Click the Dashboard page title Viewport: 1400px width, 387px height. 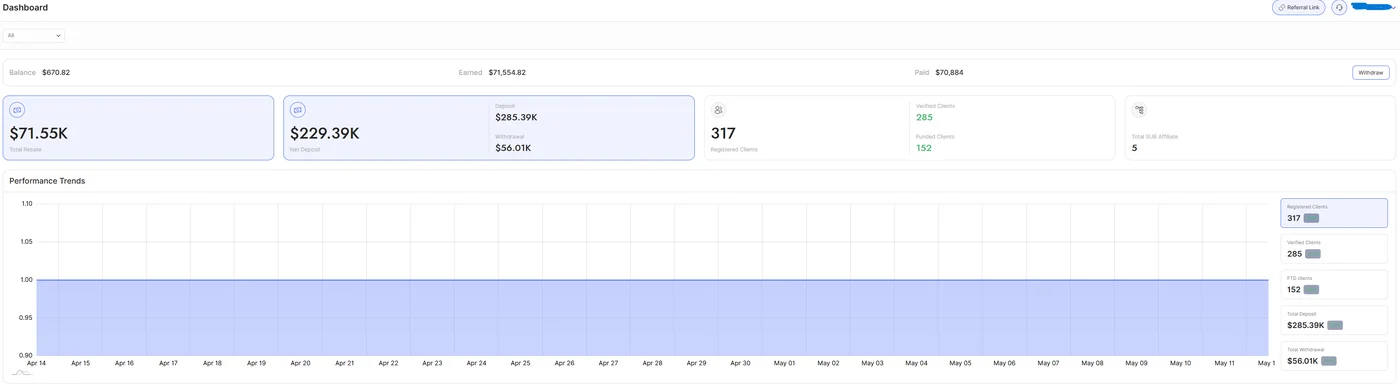pos(25,8)
